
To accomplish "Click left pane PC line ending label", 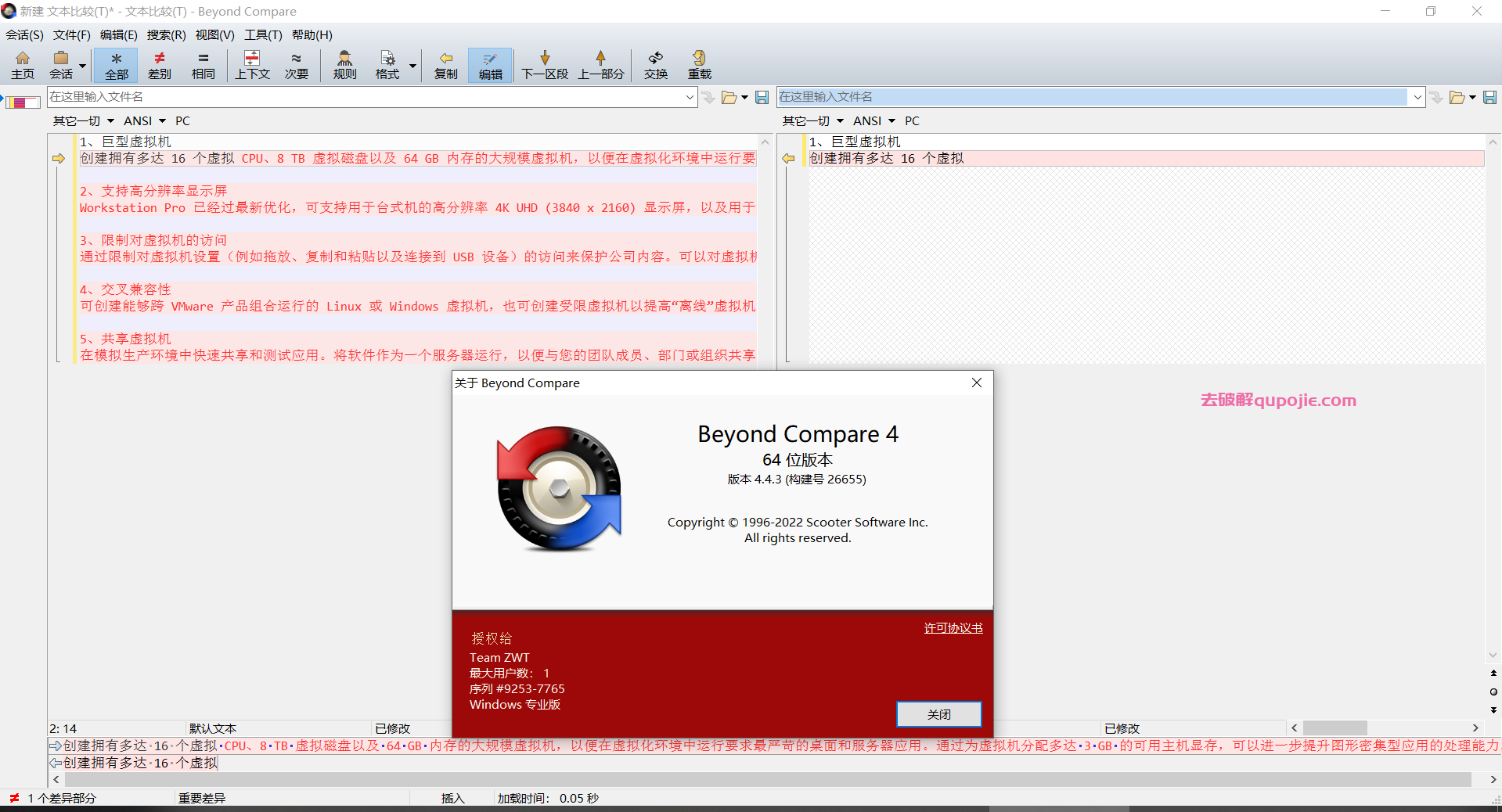I will point(182,120).
